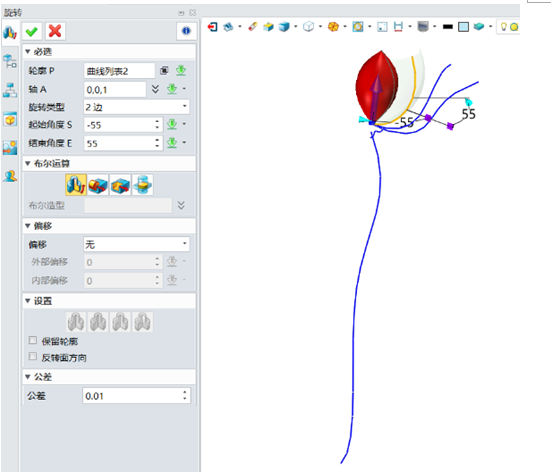
Task: Click the H-shaped dimension toolbar icon
Action: (398, 27)
